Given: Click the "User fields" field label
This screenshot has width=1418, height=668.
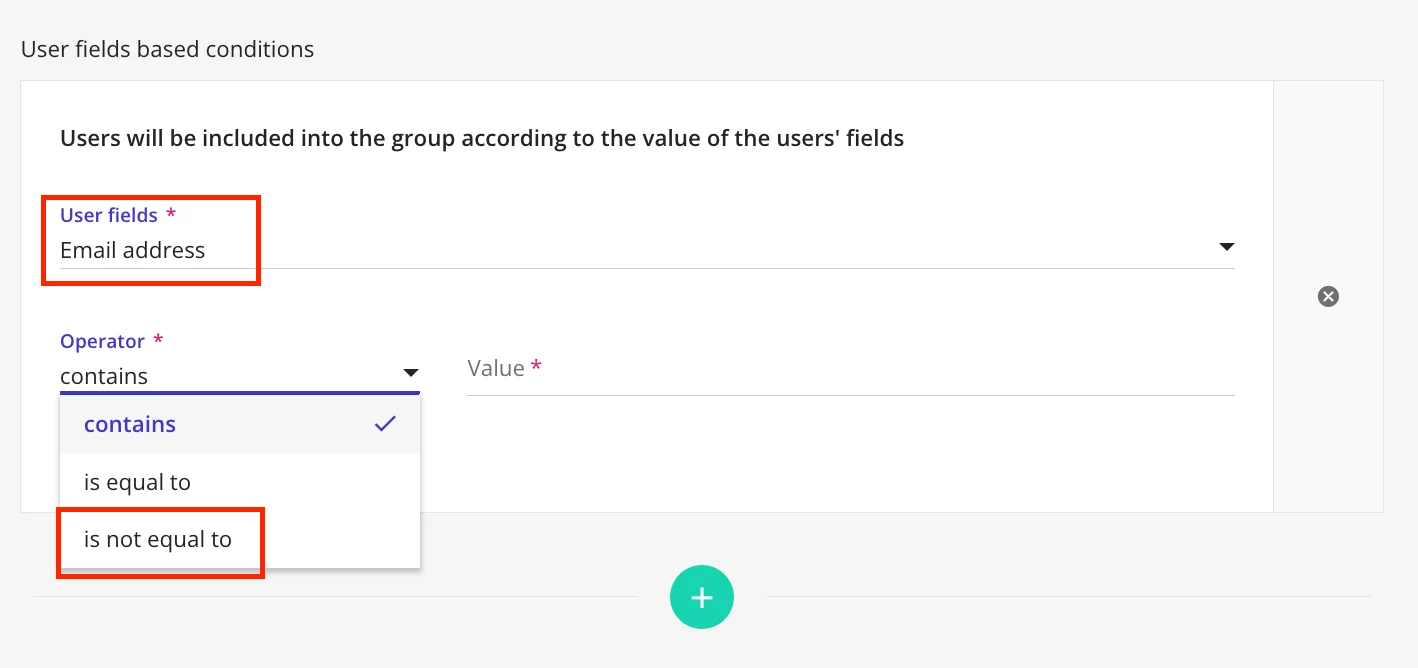Looking at the screenshot, I should [109, 215].
